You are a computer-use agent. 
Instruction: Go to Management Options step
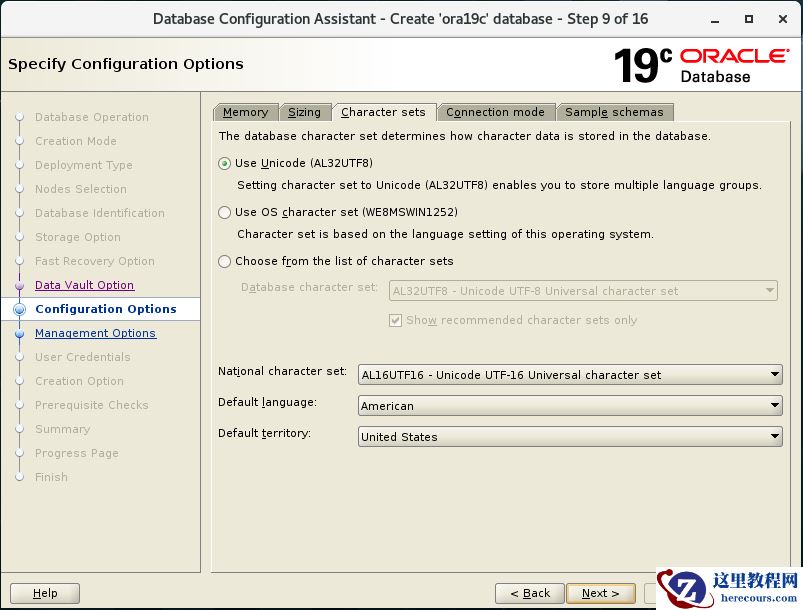95,333
